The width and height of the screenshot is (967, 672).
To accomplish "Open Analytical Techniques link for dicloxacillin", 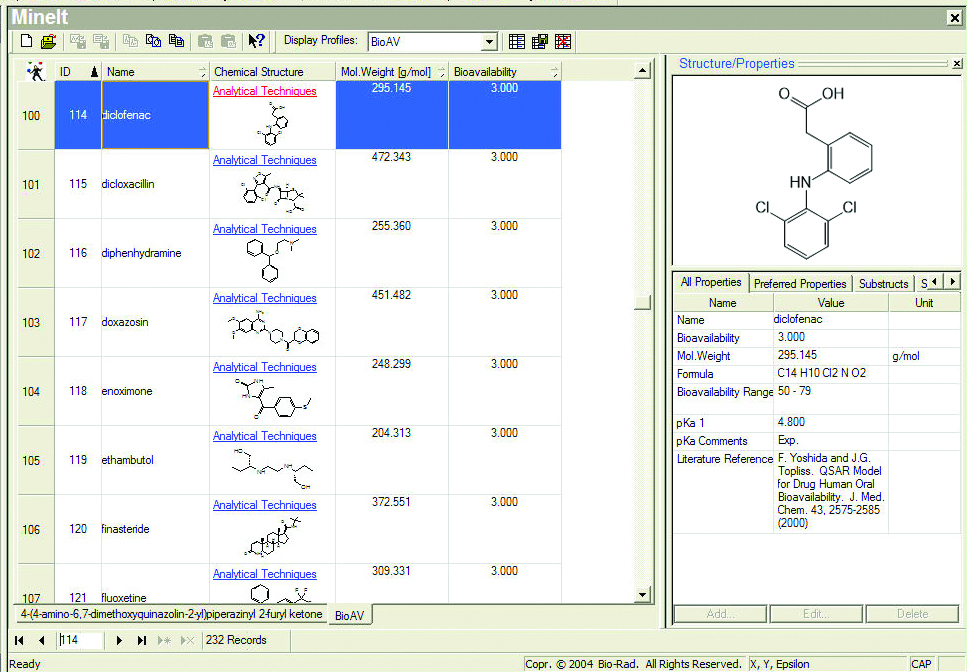I will pyautogui.click(x=264, y=160).
